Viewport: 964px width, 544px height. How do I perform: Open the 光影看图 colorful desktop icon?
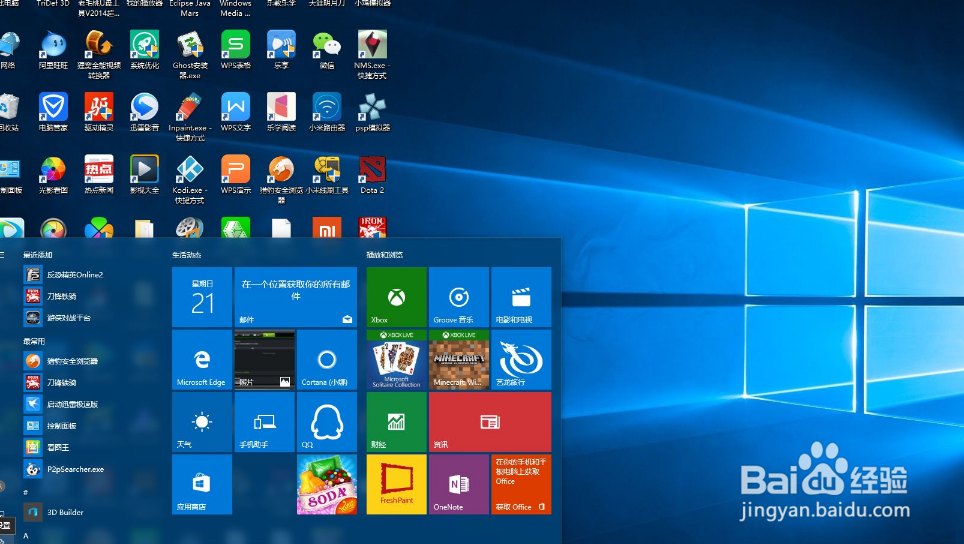(53, 175)
